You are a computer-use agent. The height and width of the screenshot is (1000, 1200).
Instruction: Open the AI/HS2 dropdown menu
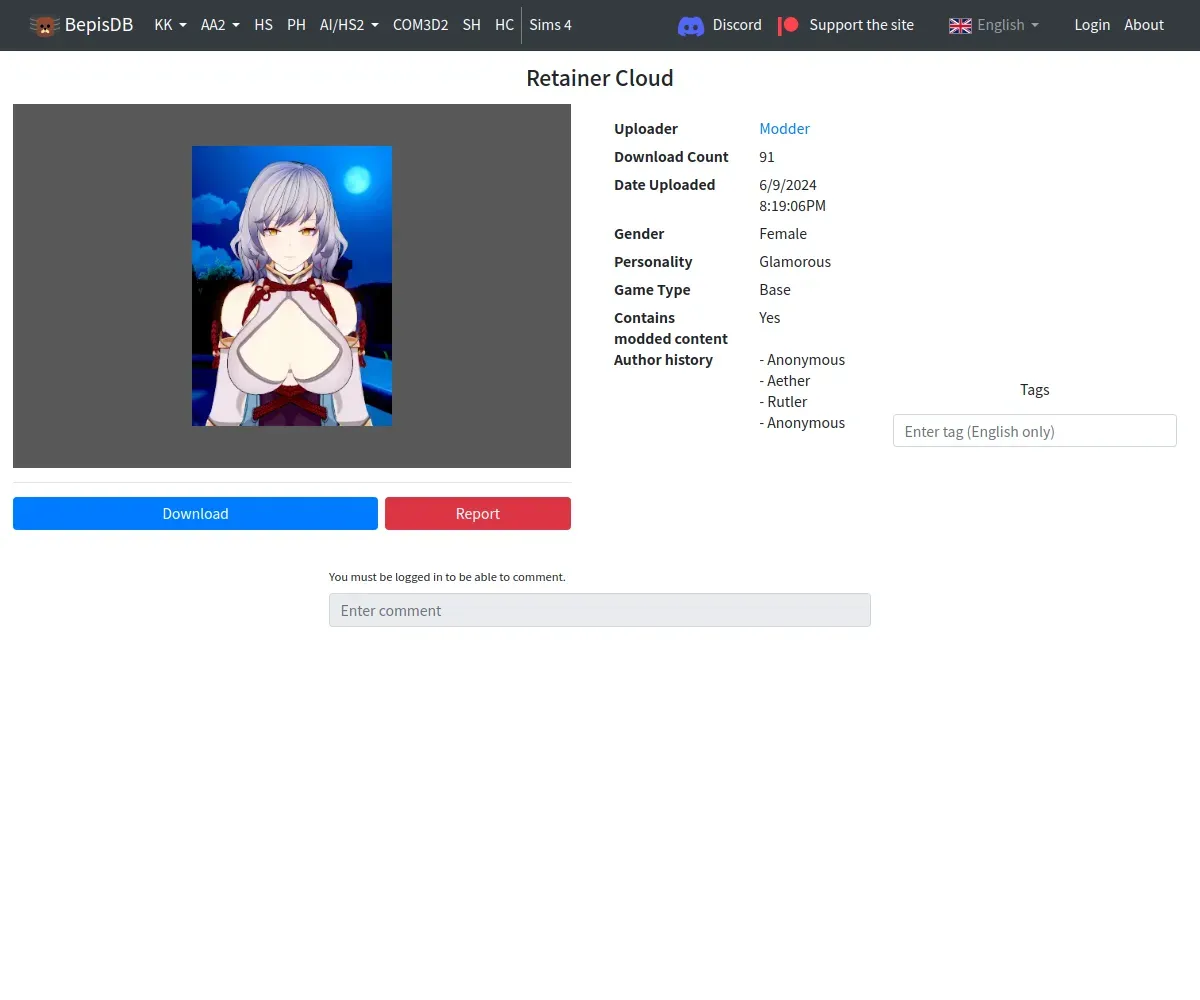(349, 25)
